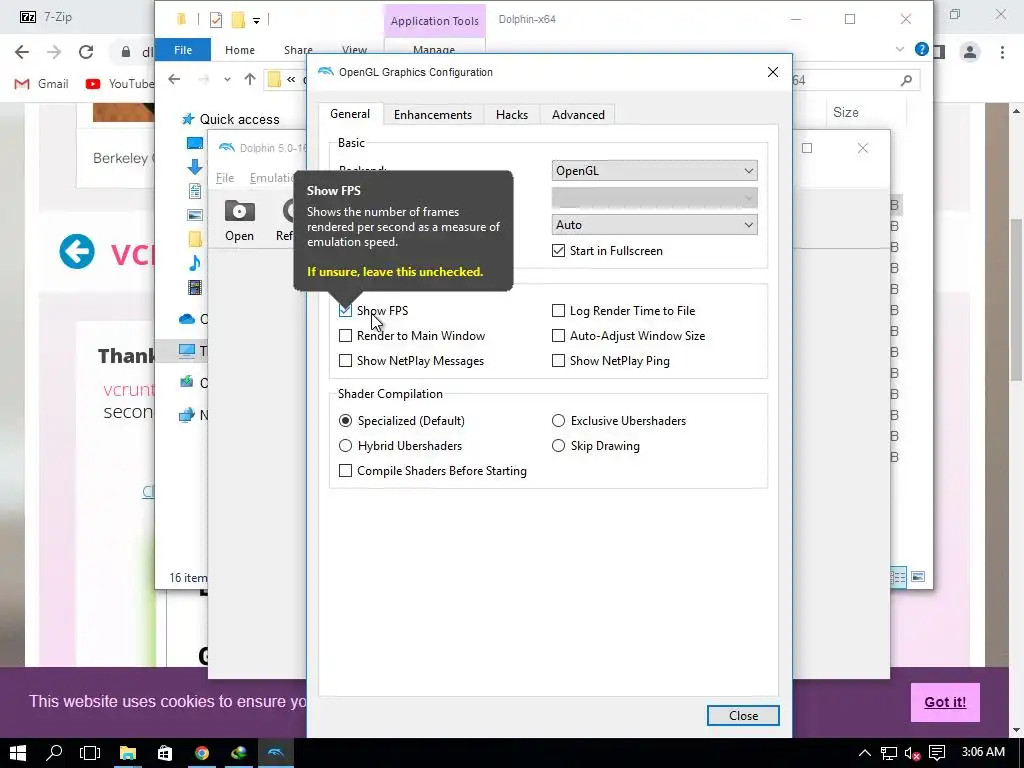This screenshot has width=1024, height=768.
Task: Open the Home ribbon tab in File Explorer
Action: click(240, 50)
